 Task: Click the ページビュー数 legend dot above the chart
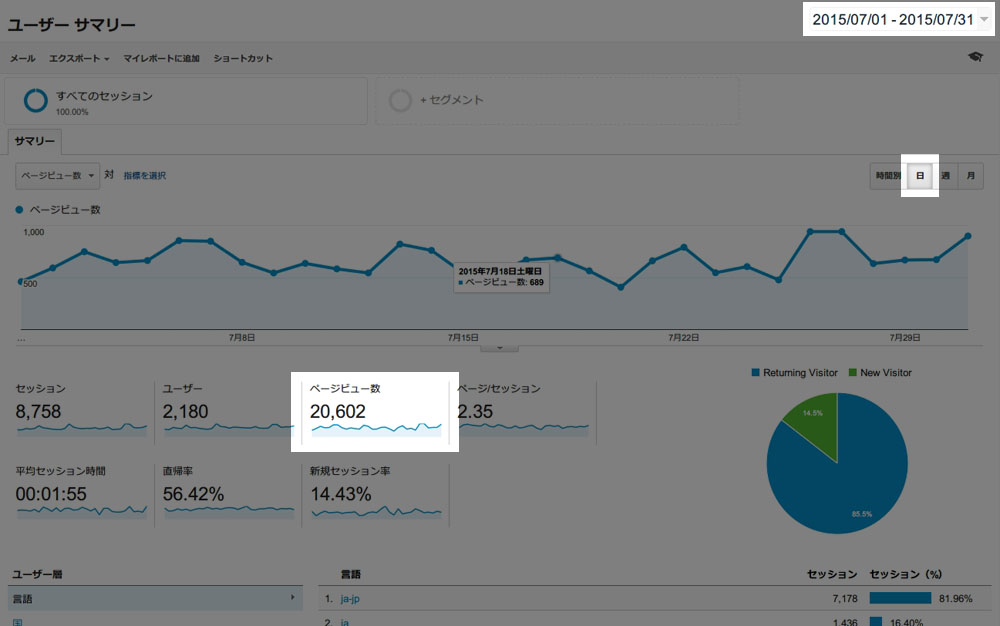(19, 210)
